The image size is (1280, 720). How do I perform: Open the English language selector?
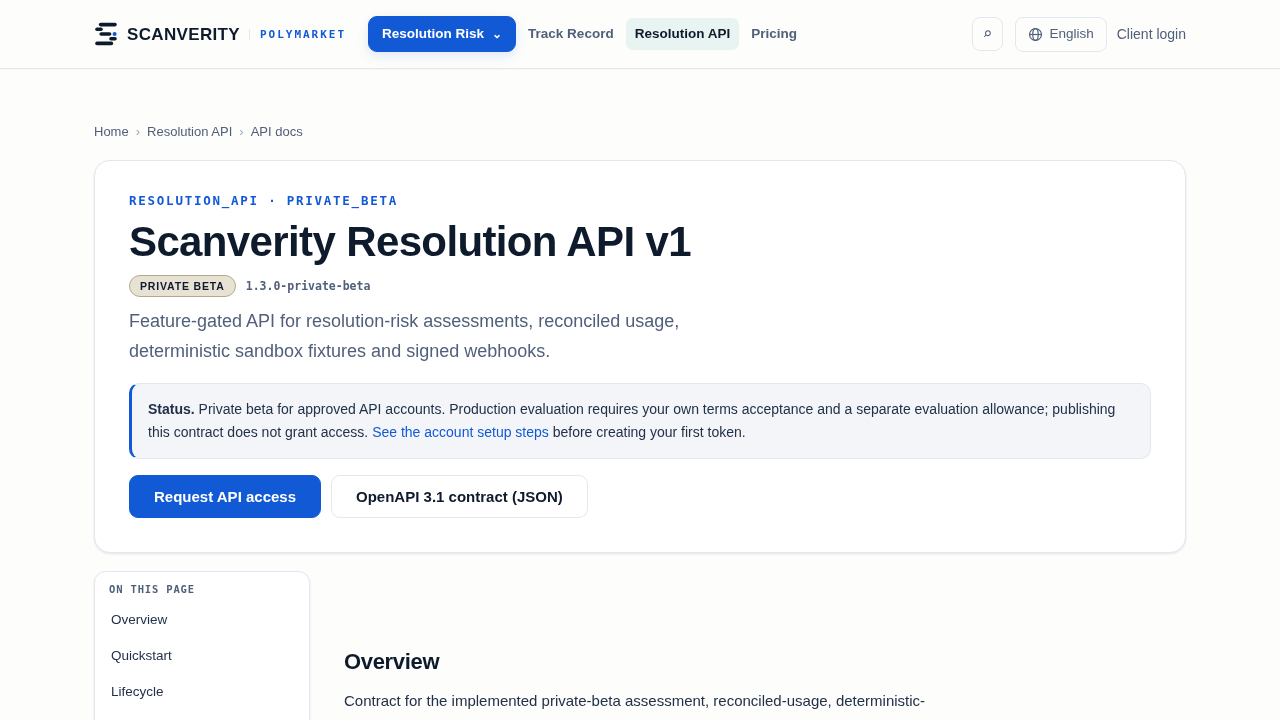click(1061, 34)
